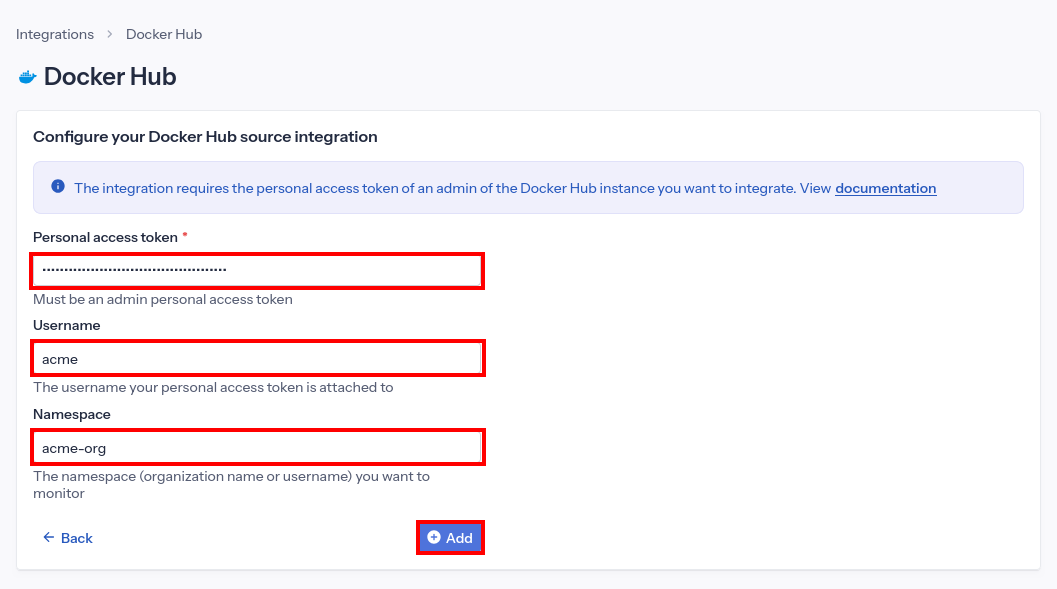1057x589 pixels.
Task: Click the Username input containing acme
Action: click(x=257, y=358)
